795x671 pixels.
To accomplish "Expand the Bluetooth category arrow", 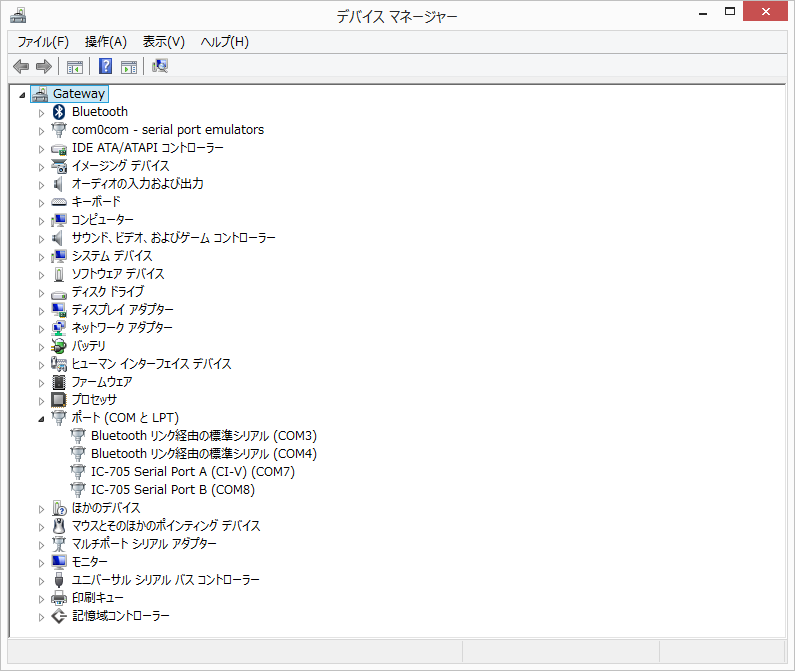I will click(42, 113).
